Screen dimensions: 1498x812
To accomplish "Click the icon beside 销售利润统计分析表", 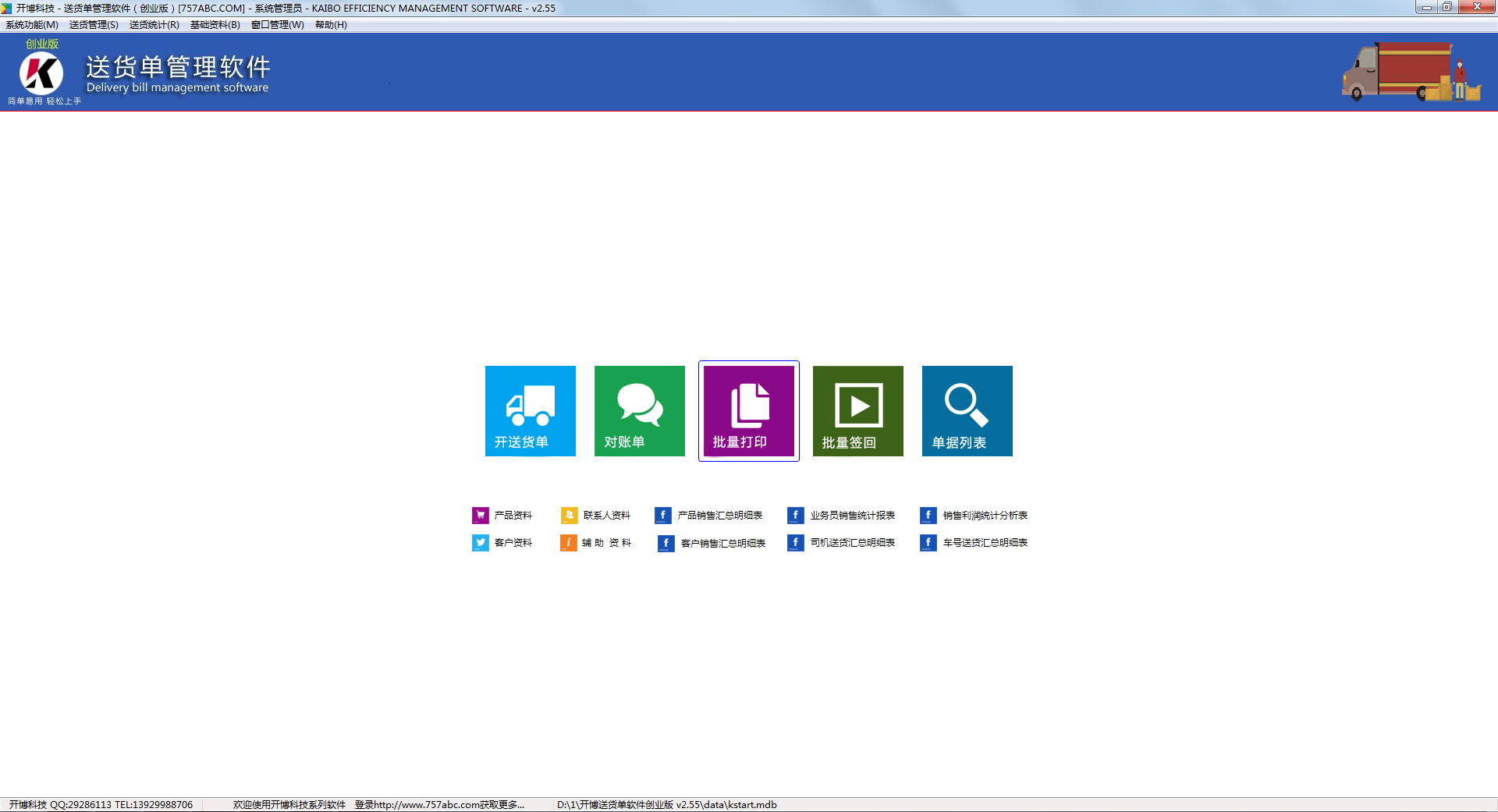I will point(928,516).
